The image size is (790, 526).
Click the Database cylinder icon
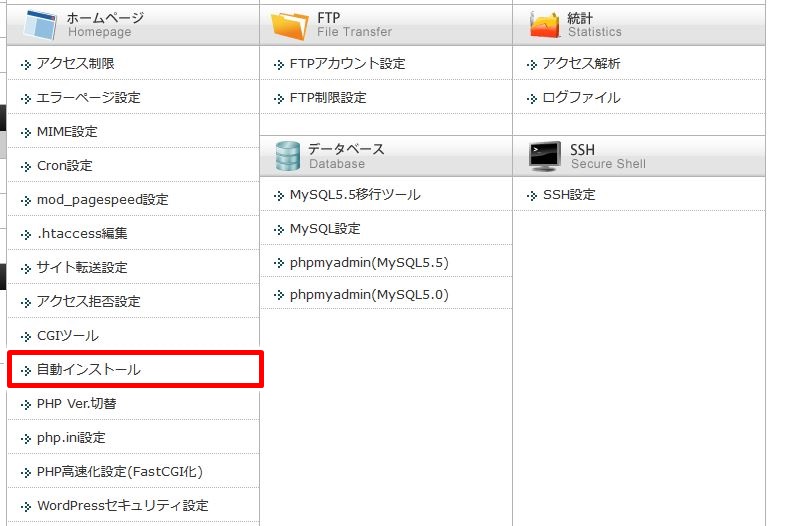coord(288,156)
